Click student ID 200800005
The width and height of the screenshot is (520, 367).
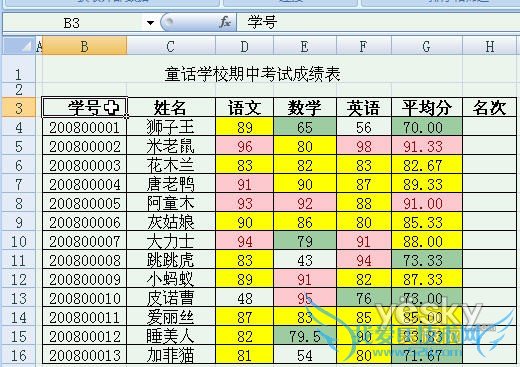(x=85, y=203)
